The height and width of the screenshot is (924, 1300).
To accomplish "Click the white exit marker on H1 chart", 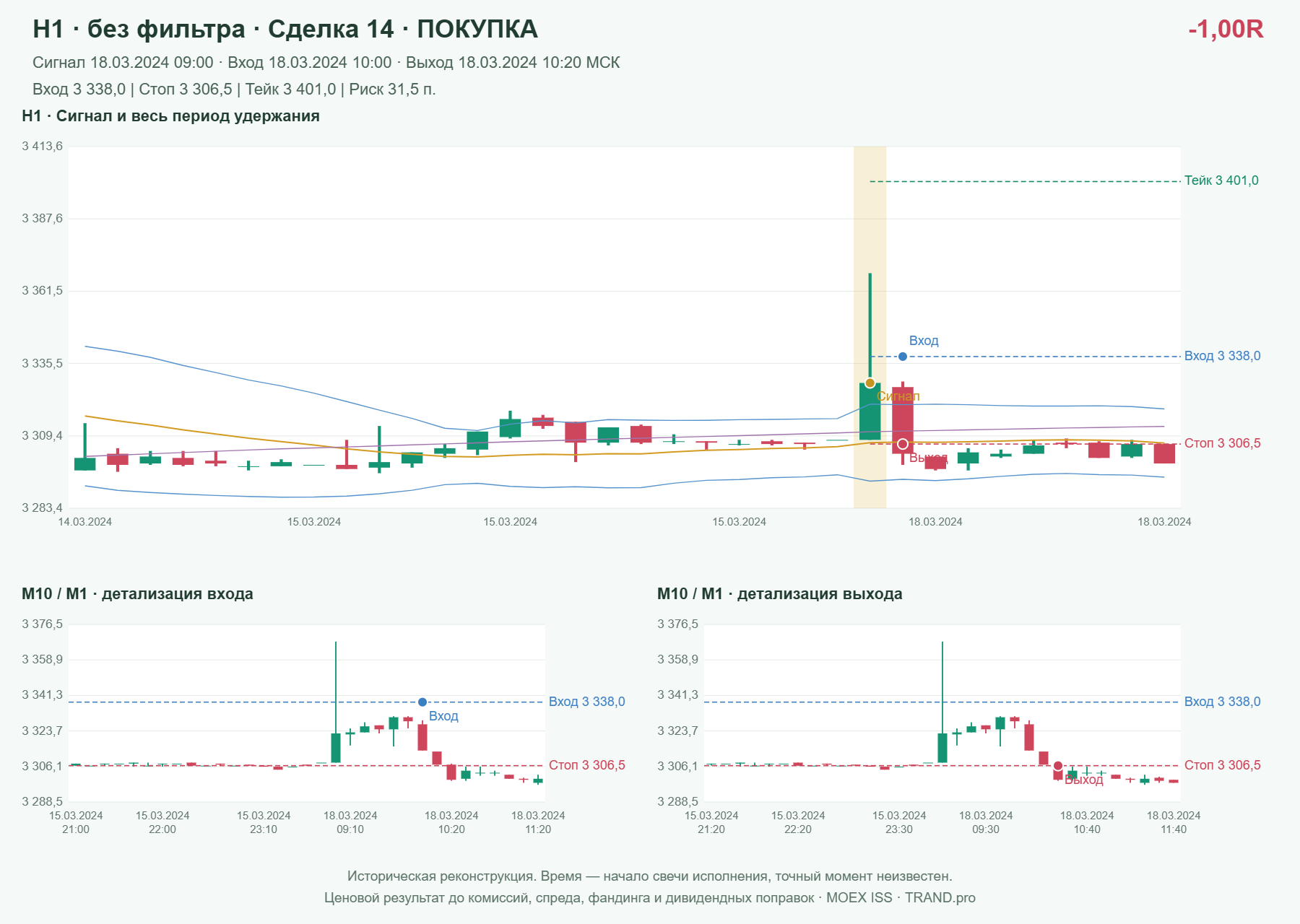I will point(902,444).
